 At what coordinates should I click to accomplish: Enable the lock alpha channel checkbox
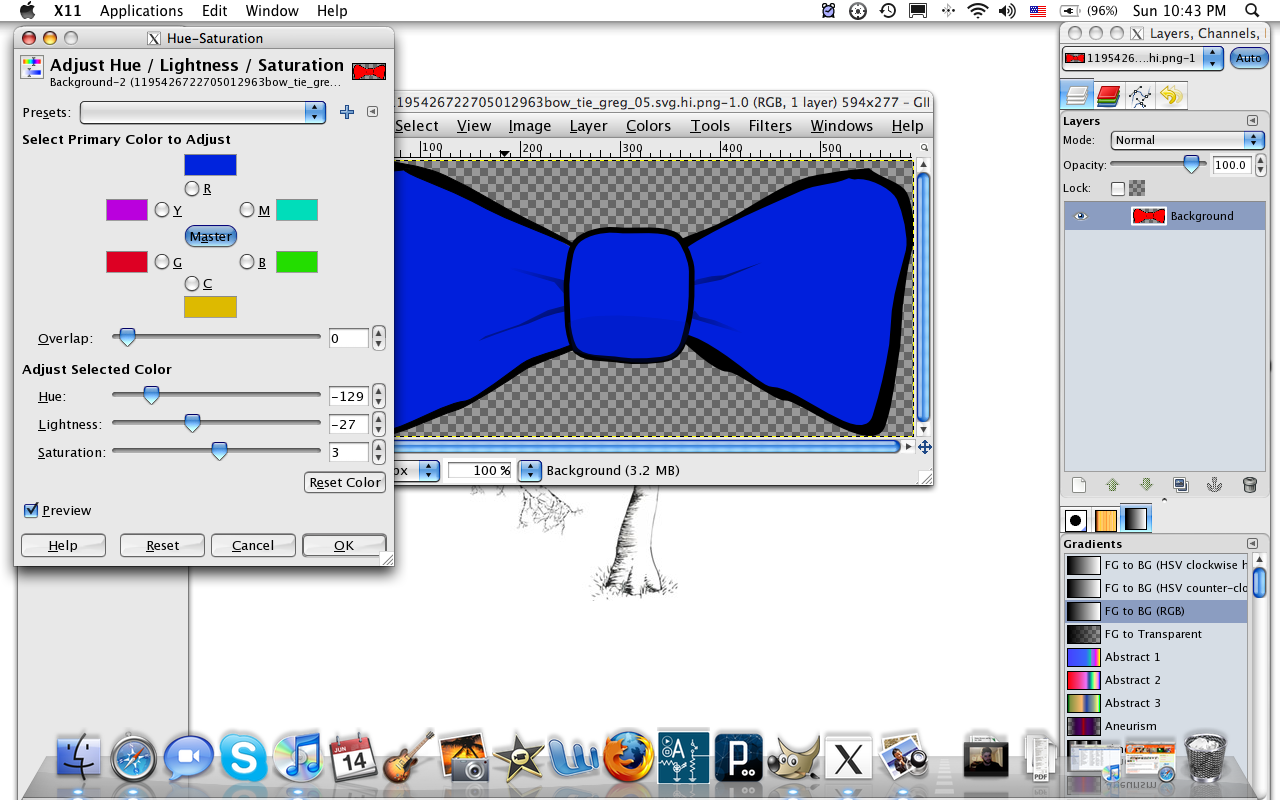click(1118, 188)
